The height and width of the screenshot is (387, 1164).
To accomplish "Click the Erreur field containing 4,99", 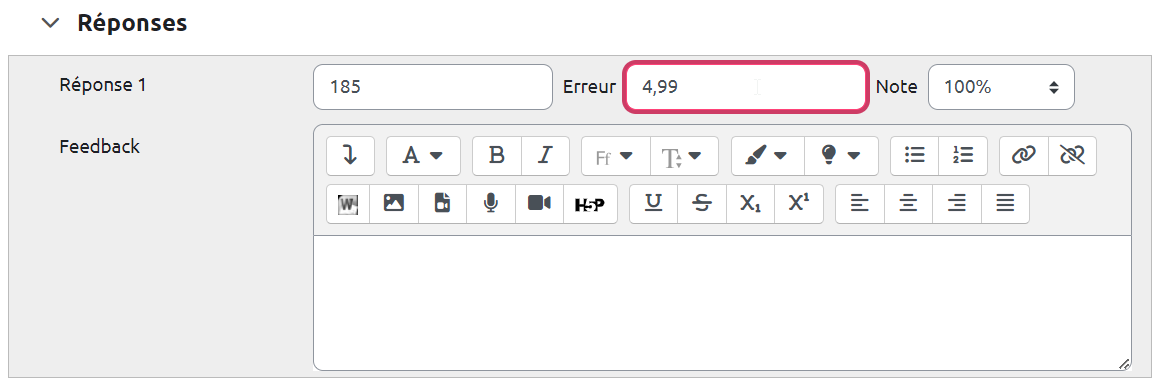I will click(745, 87).
